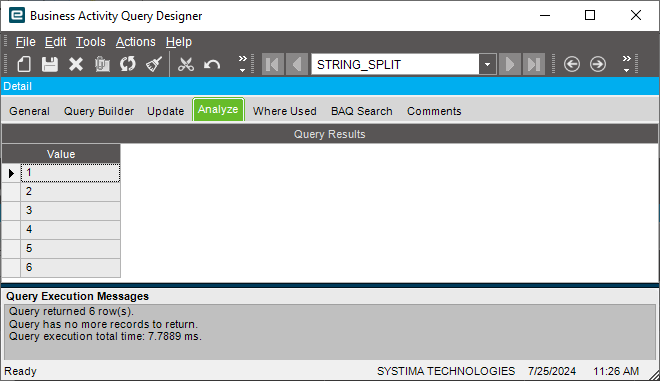Click the Refresh arrows icon
The image size is (660, 381).
(x=128, y=64)
